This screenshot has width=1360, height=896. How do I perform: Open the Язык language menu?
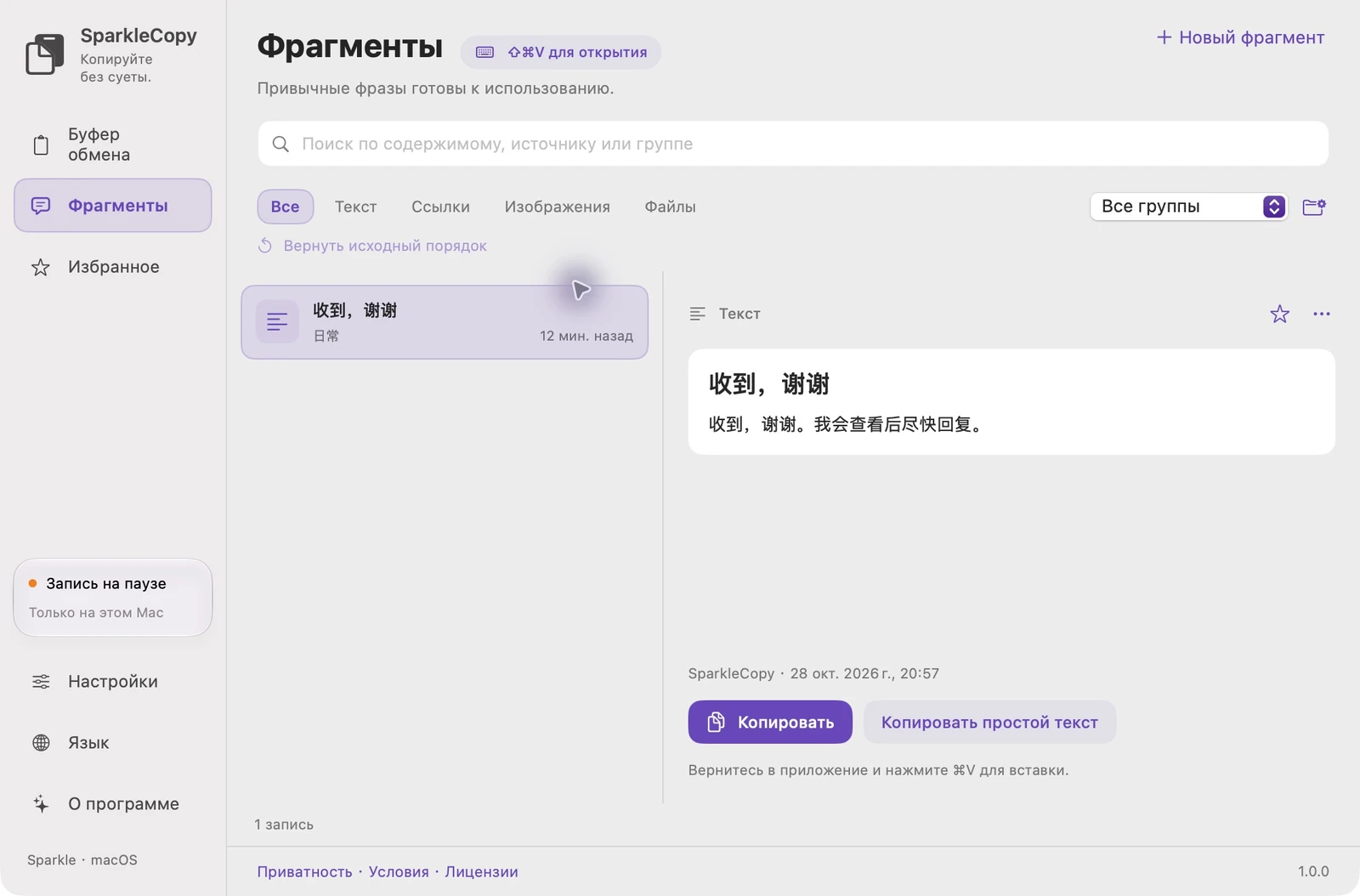[112, 743]
